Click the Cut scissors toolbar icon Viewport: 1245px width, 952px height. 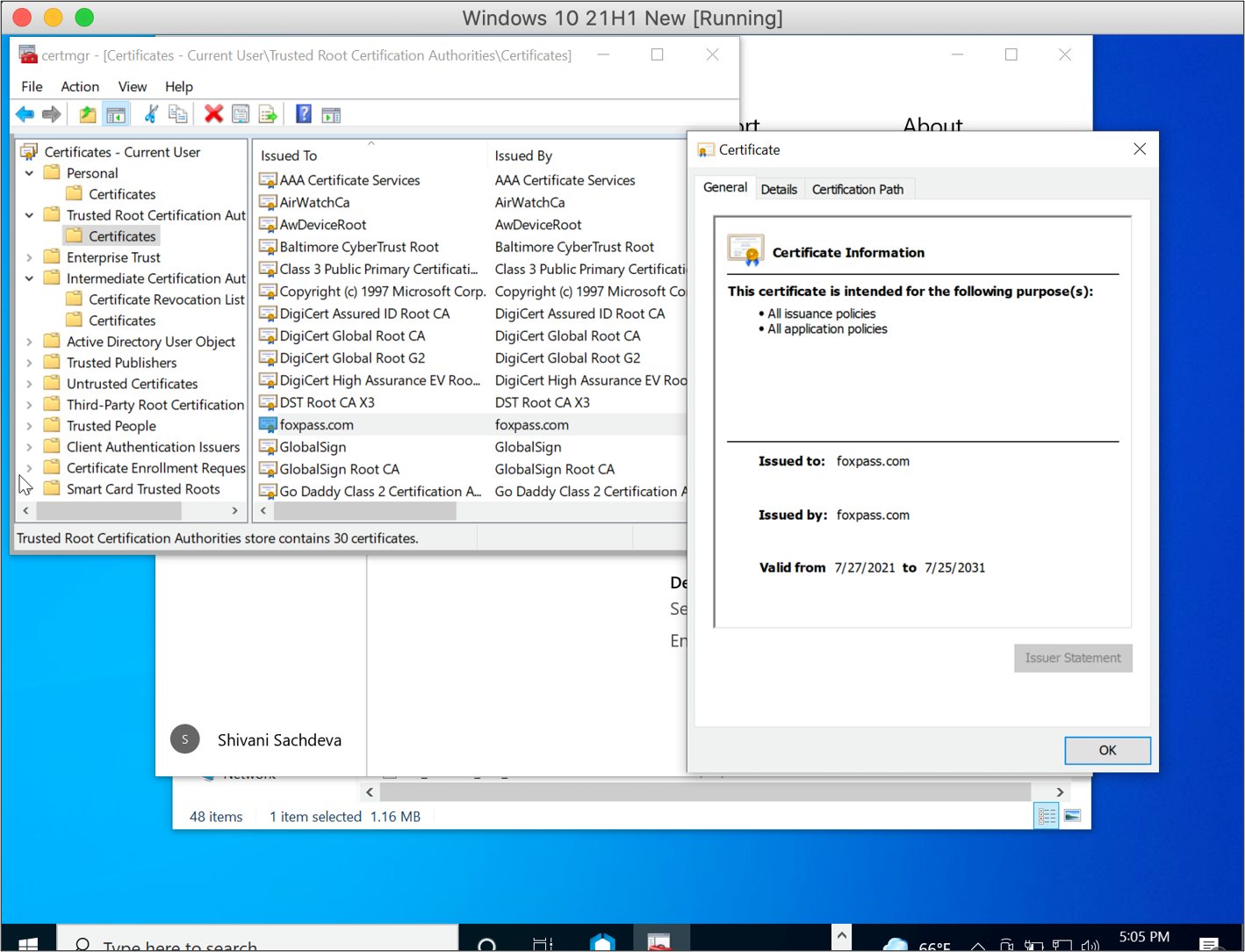(x=151, y=114)
